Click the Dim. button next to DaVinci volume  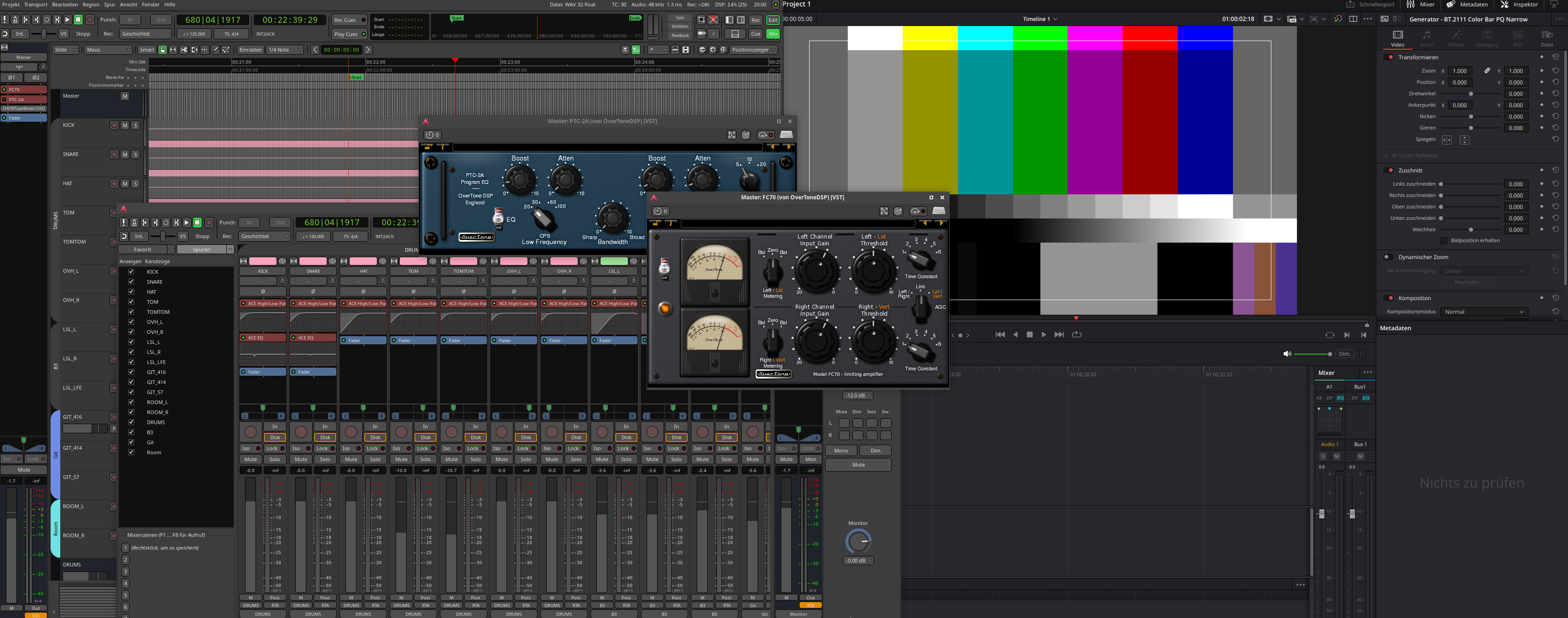(1344, 354)
